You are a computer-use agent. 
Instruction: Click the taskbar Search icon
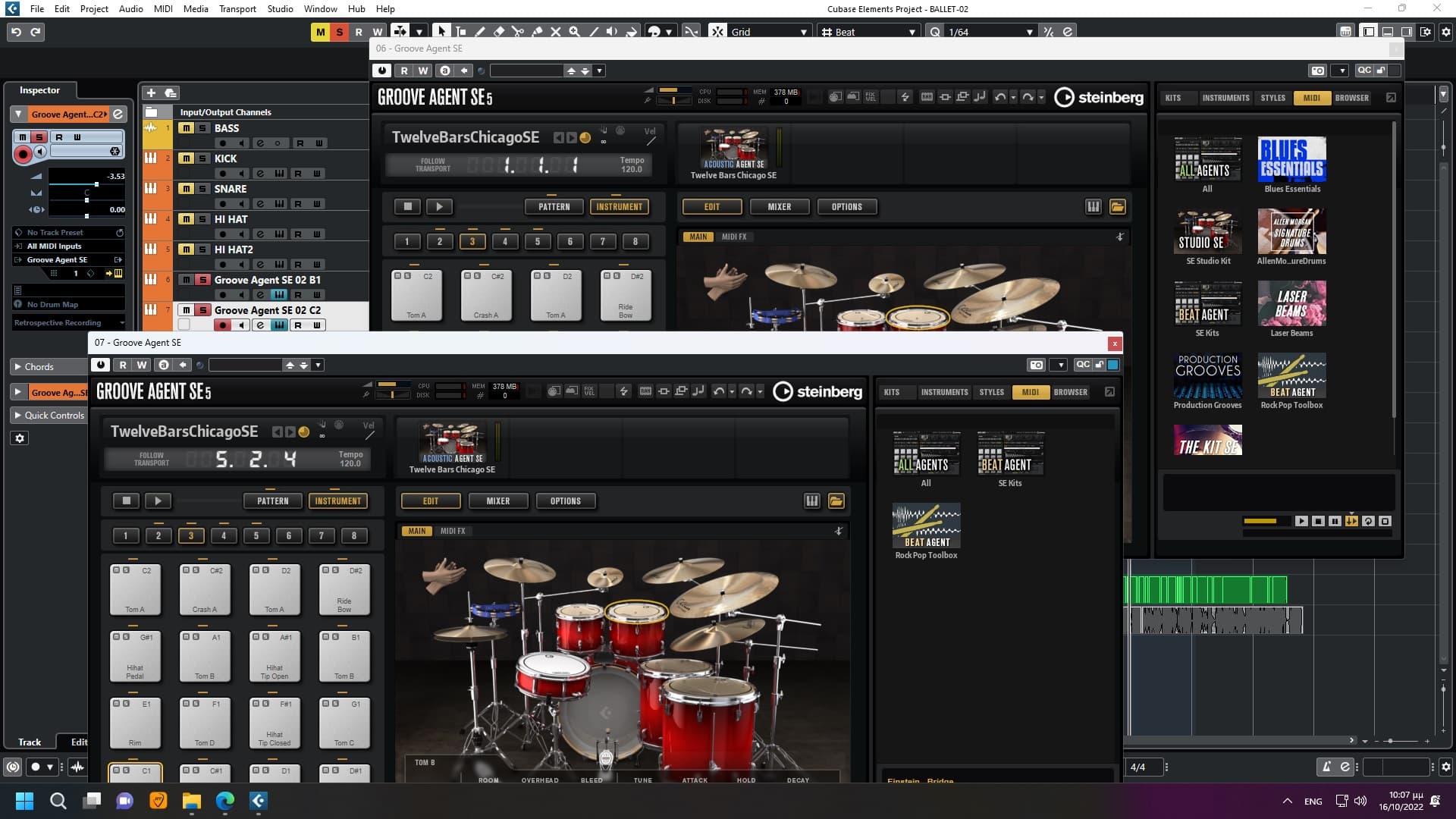58,800
